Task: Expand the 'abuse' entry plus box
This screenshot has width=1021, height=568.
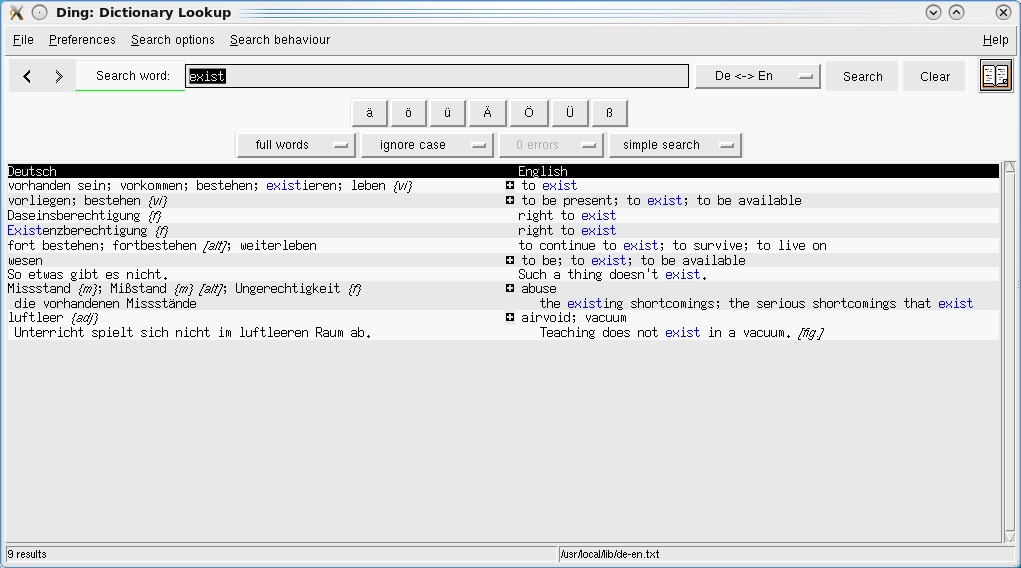Action: pos(510,289)
